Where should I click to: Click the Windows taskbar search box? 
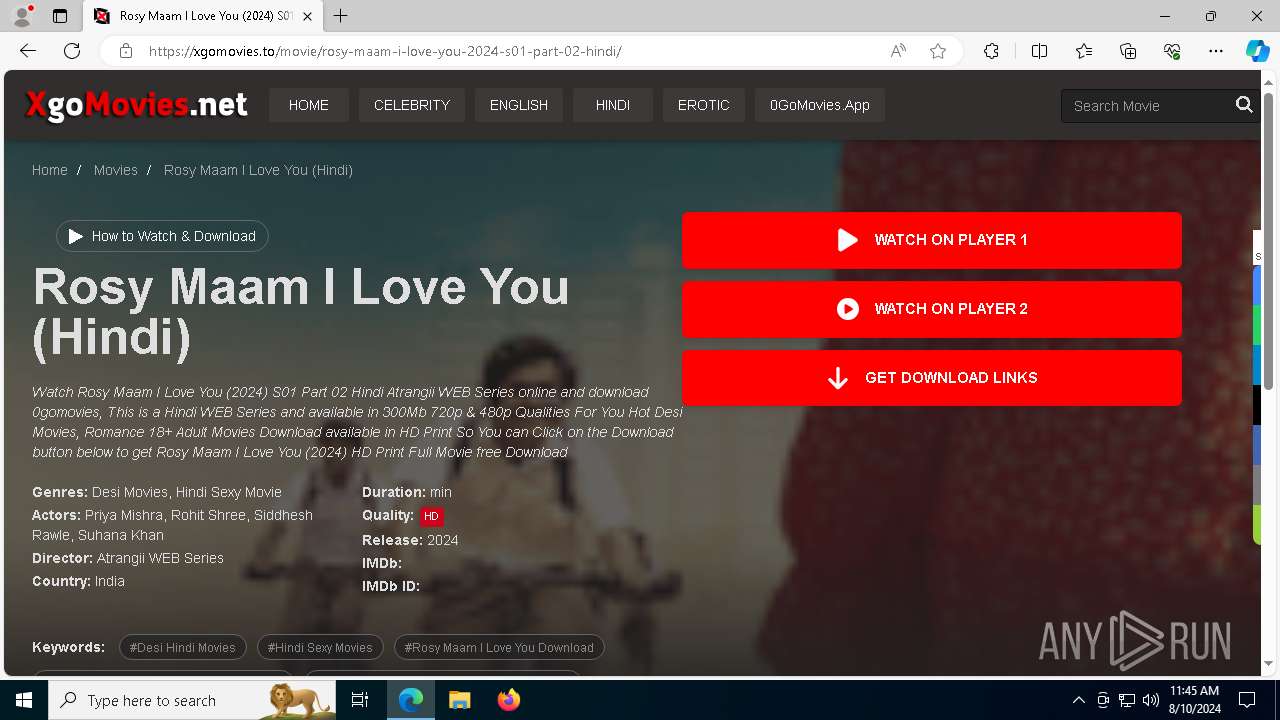click(x=192, y=700)
